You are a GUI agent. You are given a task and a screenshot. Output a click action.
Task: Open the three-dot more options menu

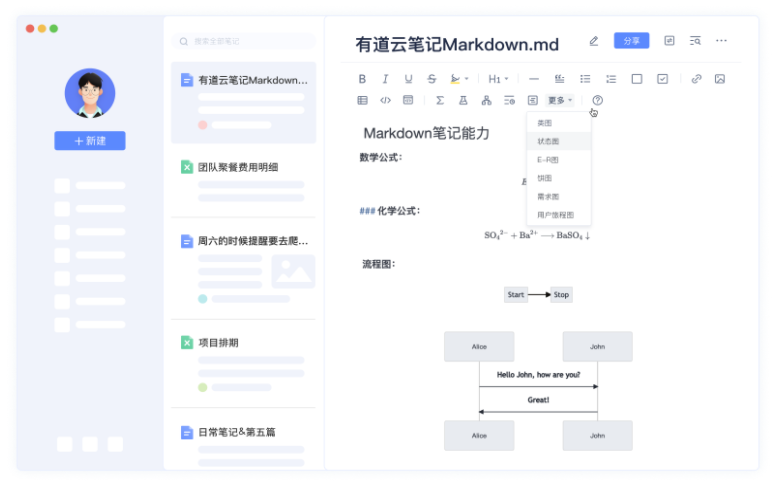tap(721, 40)
